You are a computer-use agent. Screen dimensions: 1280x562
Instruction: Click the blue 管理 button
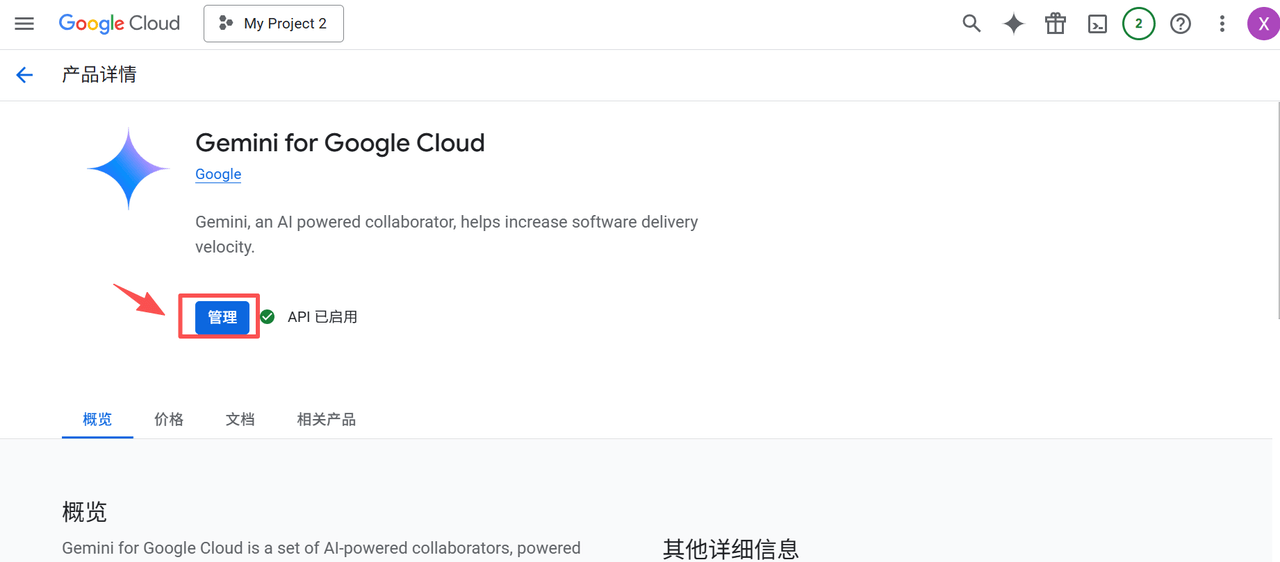222,317
